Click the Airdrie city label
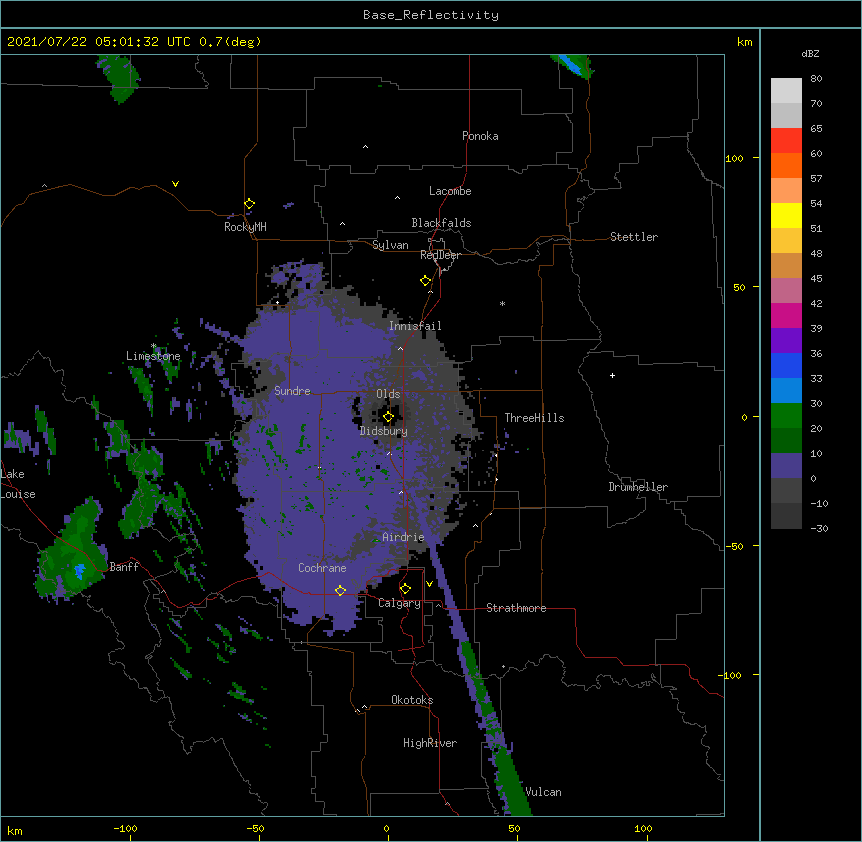 (403, 537)
